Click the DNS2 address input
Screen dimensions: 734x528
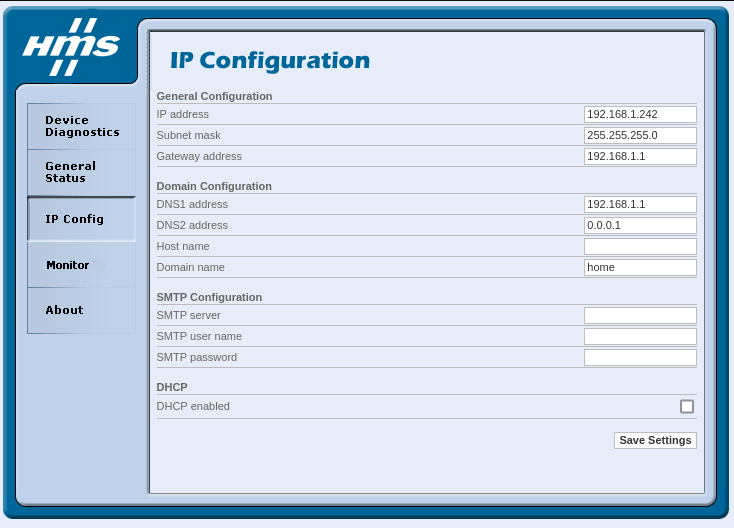pyautogui.click(x=640, y=225)
